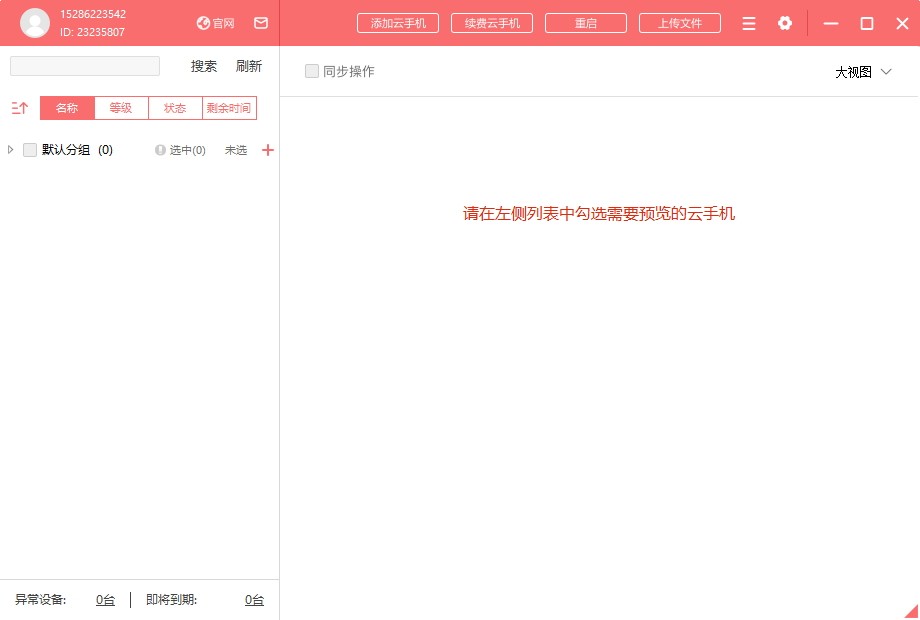Sort by 剩余时间 tab
The width and height of the screenshot is (920, 620).
pyautogui.click(x=229, y=108)
